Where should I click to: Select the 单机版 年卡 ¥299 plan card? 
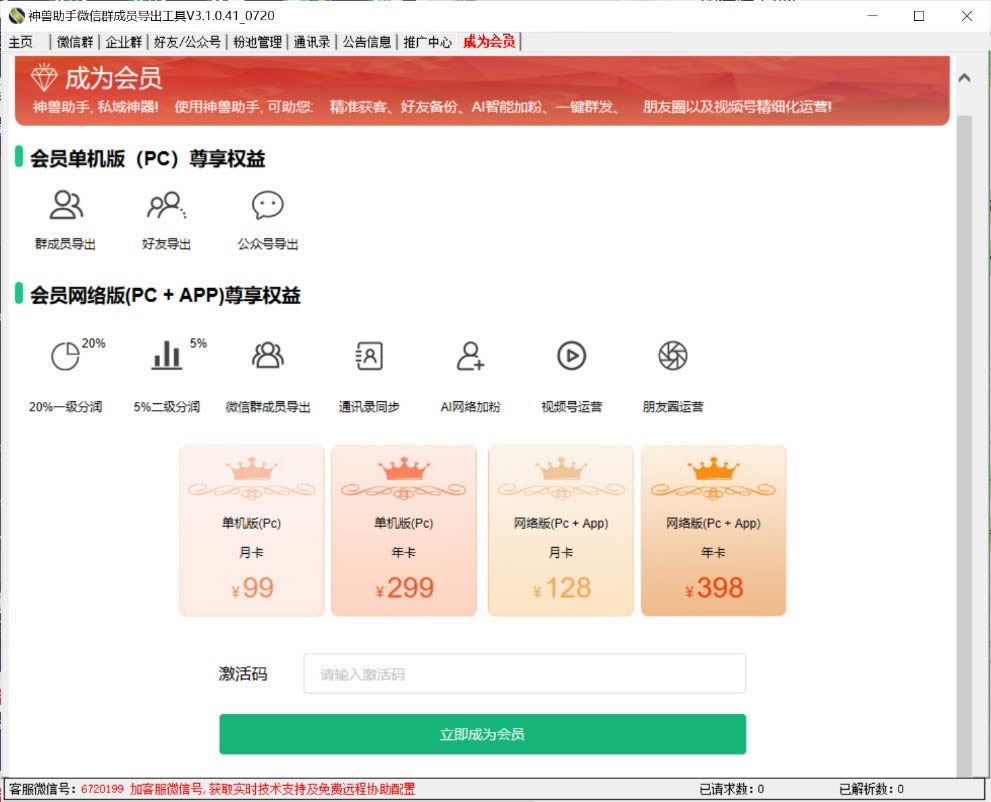pyautogui.click(x=404, y=531)
